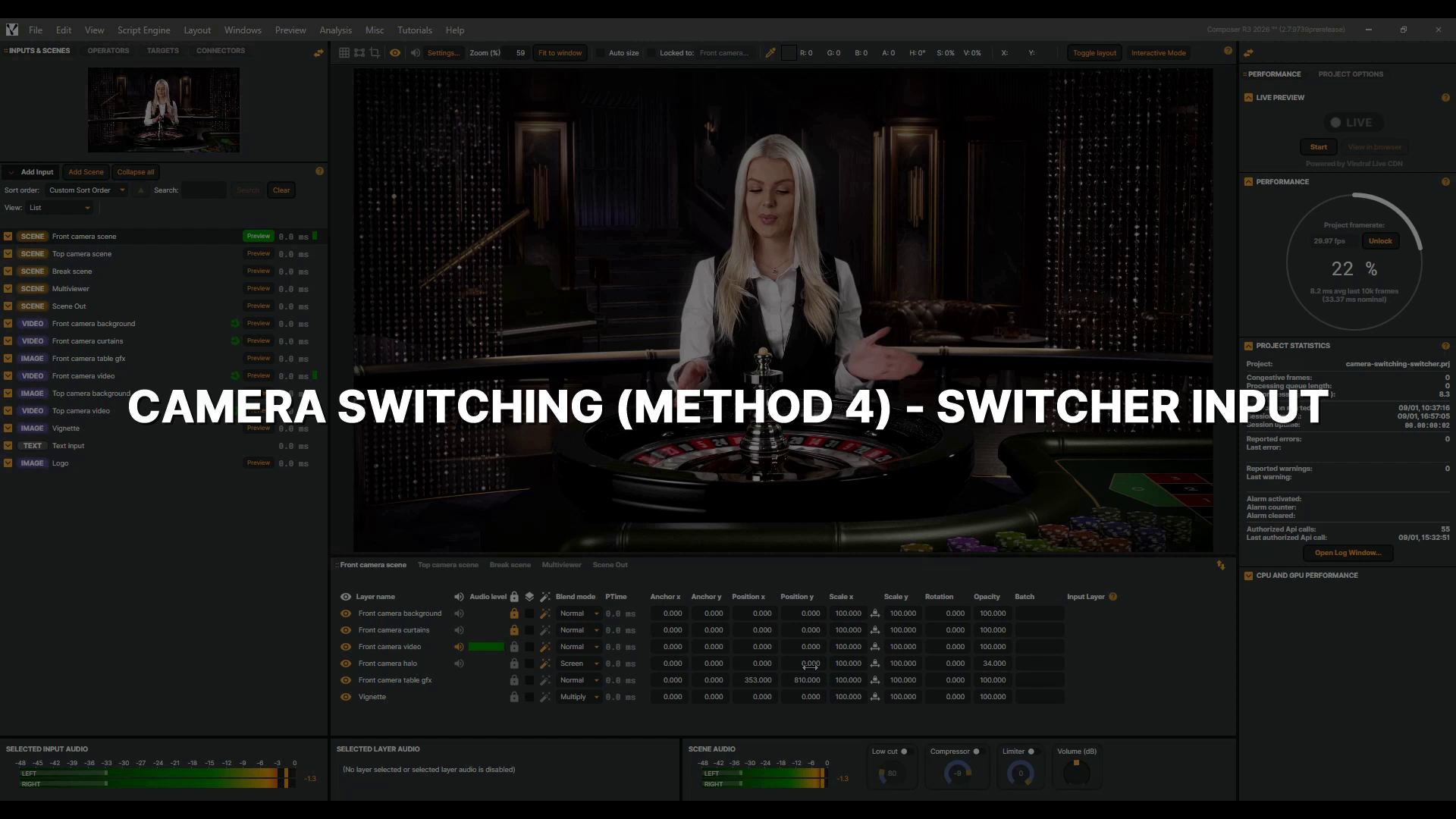Viewport: 1456px width, 819px height.
Task: Click the Compressor knob in Scene Audio
Action: pos(957,773)
